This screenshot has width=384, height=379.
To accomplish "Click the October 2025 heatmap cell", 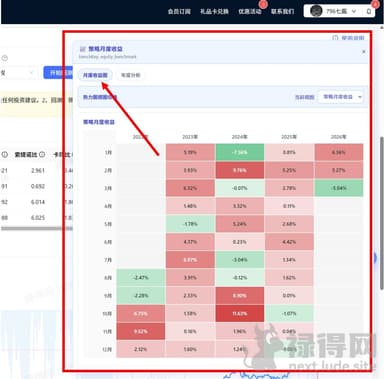I will pos(289,314).
